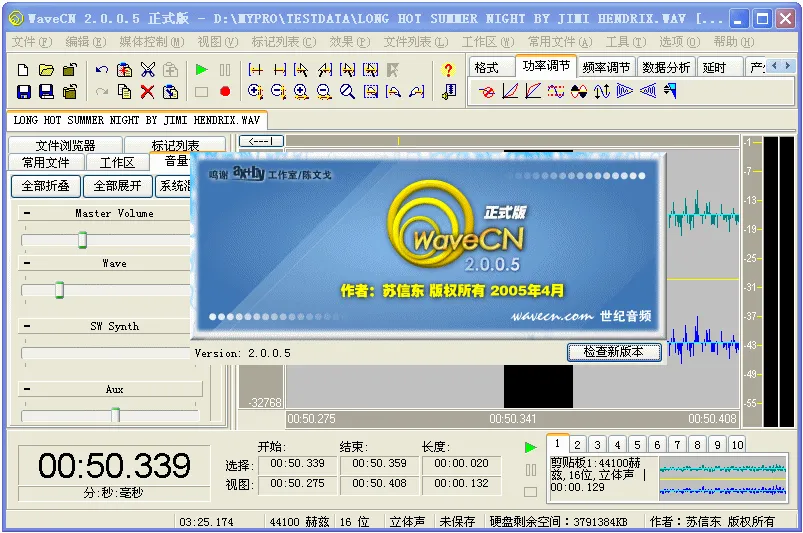Click the invert waveform black-red icon
Image resolution: width=803 pixels, height=533 pixels.
[x=579, y=92]
